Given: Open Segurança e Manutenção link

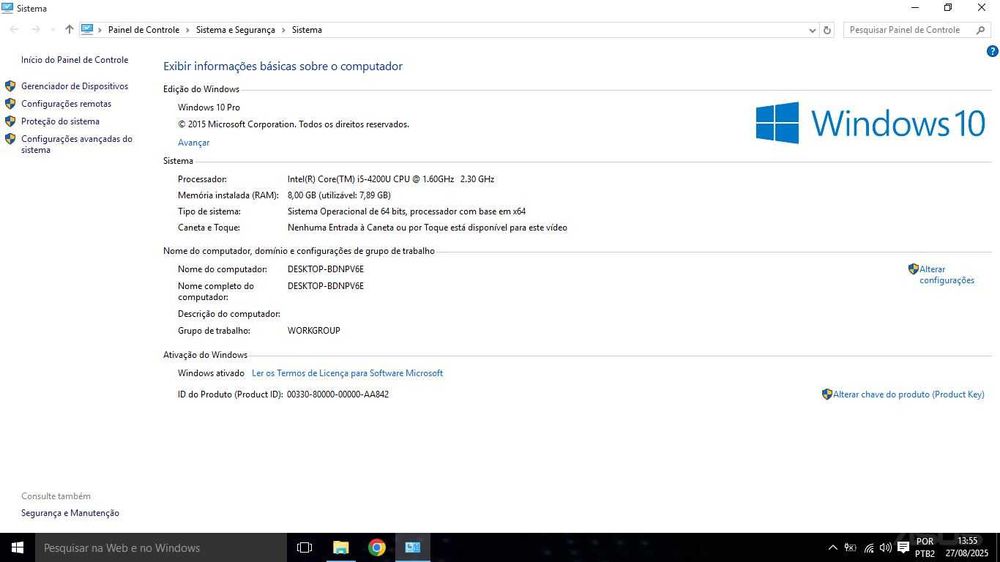Looking at the screenshot, I should click(70, 513).
